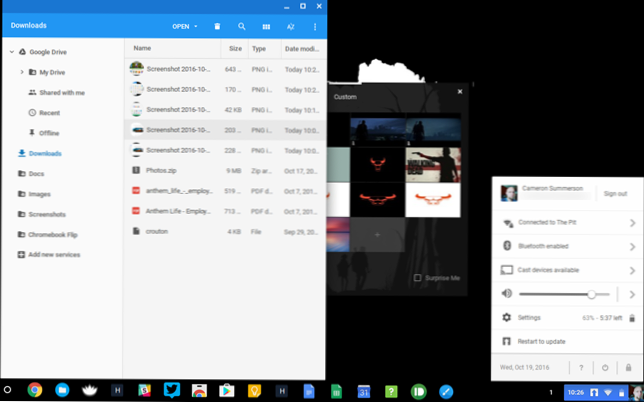Open the Docs folder shortcut
644x402 pixels.
pos(36,174)
